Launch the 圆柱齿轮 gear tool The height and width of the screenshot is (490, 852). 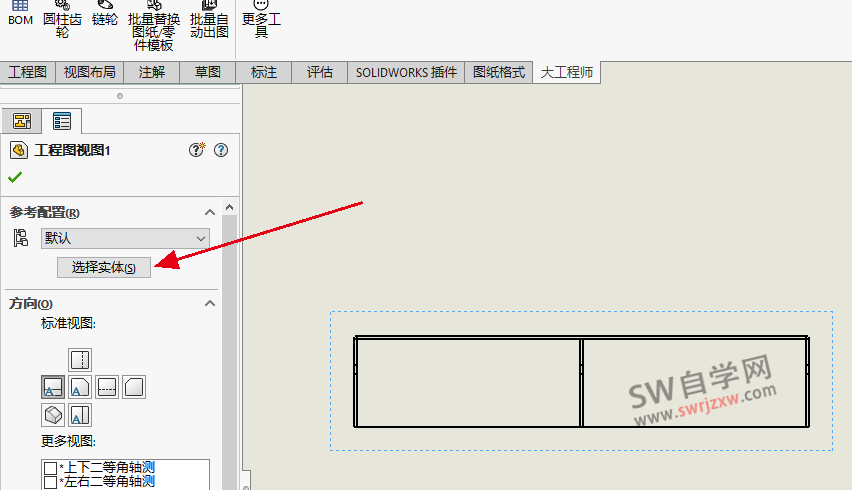click(62, 19)
